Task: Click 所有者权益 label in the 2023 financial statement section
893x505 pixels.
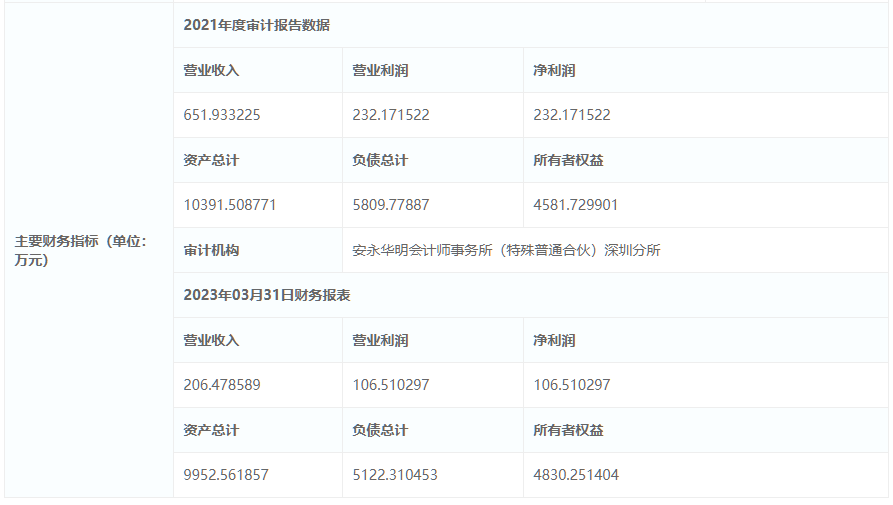Action: (568, 430)
